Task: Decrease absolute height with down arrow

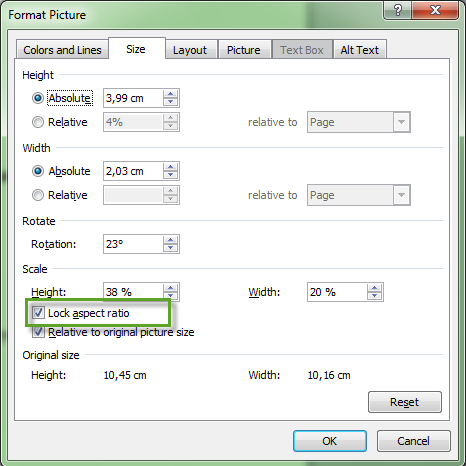Action: (171, 102)
